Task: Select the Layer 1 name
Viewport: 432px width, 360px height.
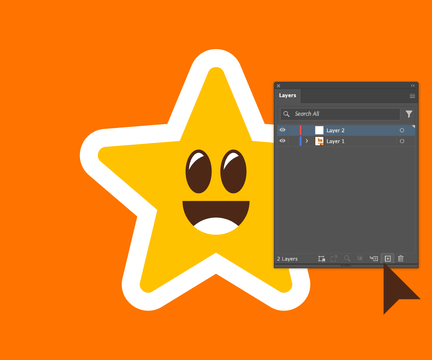Action: (x=335, y=141)
